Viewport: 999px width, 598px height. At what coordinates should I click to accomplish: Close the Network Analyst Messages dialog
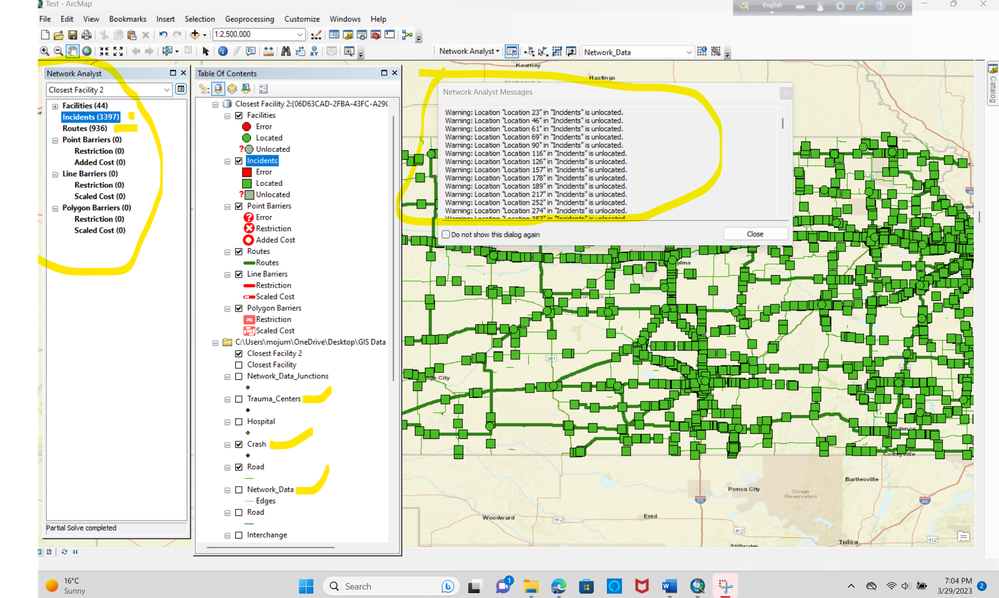pyautogui.click(x=754, y=234)
